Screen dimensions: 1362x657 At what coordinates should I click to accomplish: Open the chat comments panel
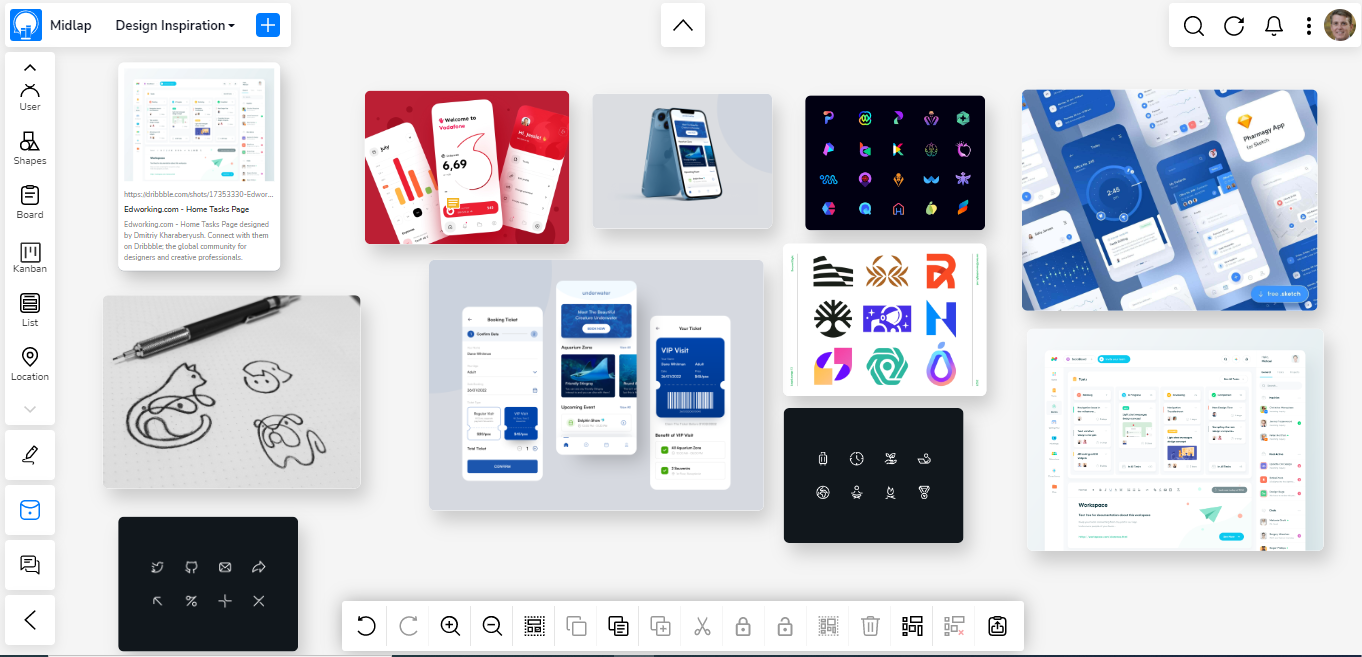click(x=29, y=565)
